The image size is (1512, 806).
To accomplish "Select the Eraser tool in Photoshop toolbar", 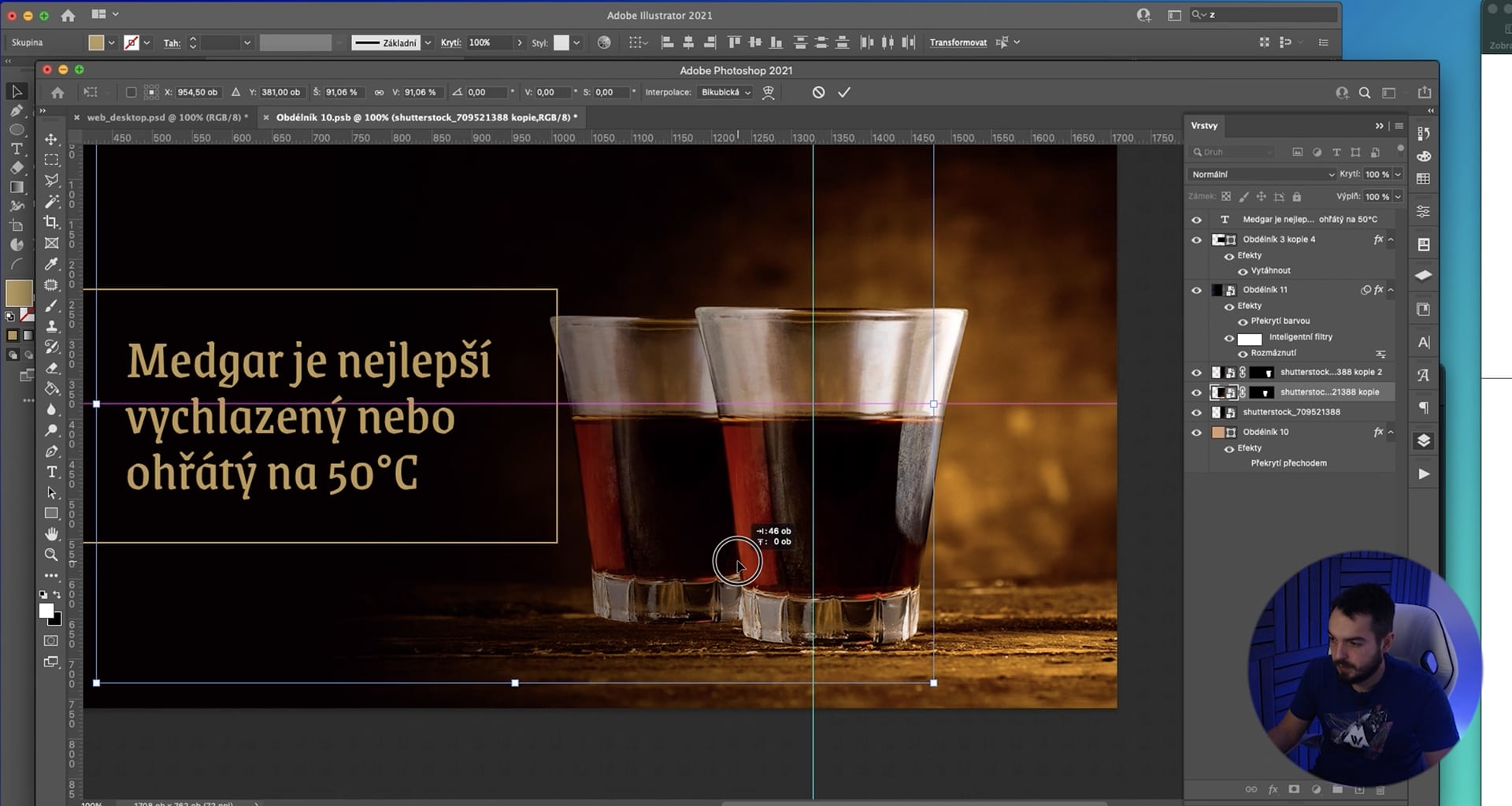I will [51, 368].
